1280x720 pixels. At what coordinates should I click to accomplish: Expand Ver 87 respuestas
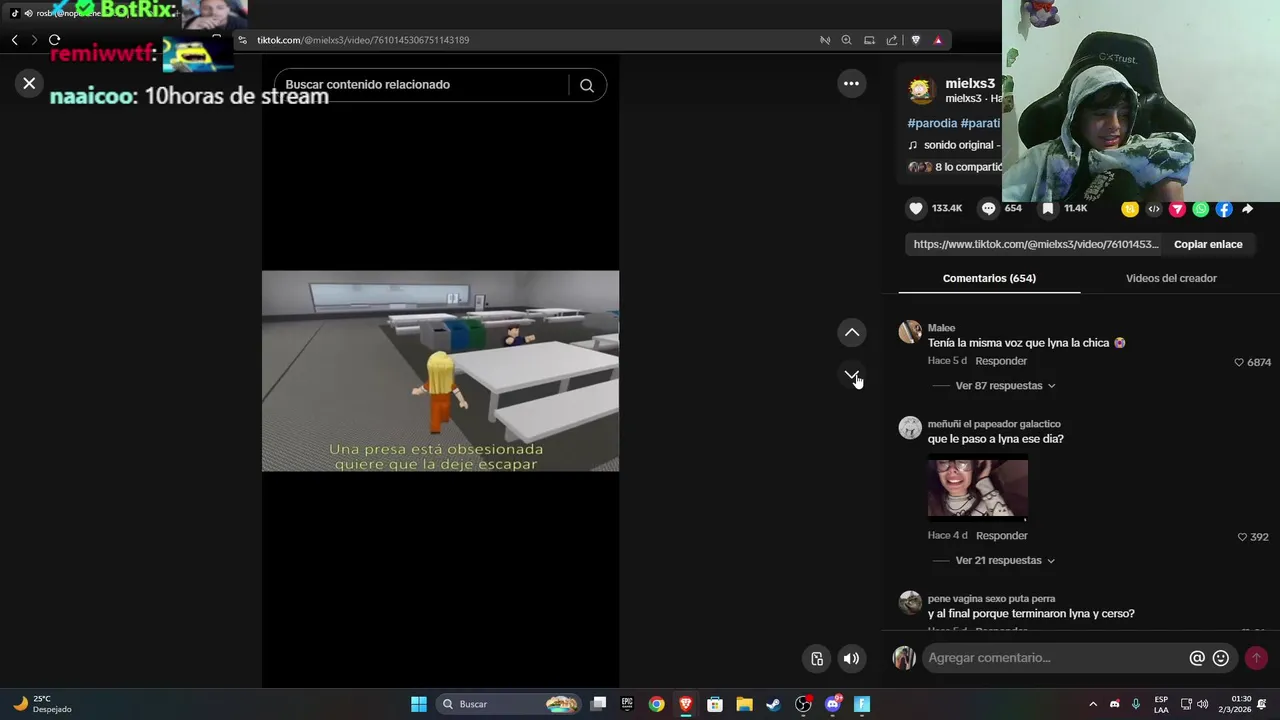[1005, 386]
